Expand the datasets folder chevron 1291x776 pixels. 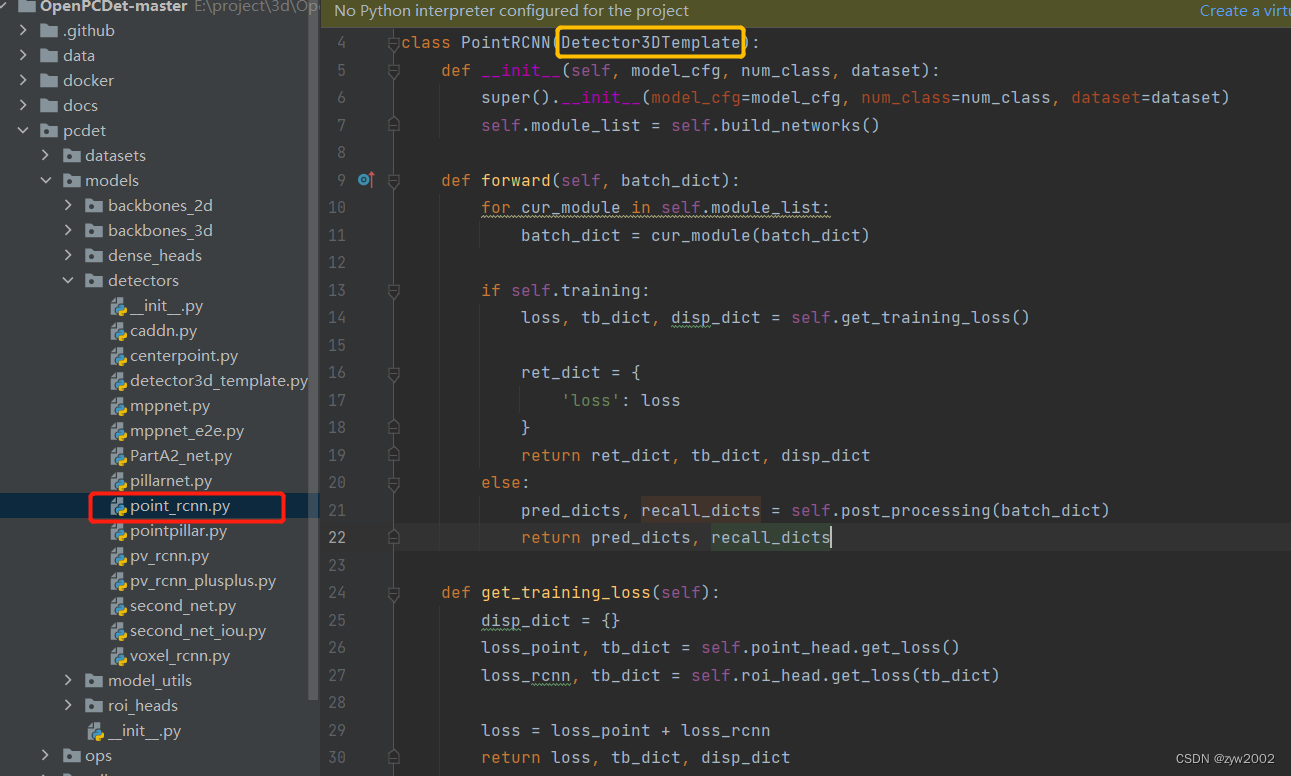tap(45, 155)
